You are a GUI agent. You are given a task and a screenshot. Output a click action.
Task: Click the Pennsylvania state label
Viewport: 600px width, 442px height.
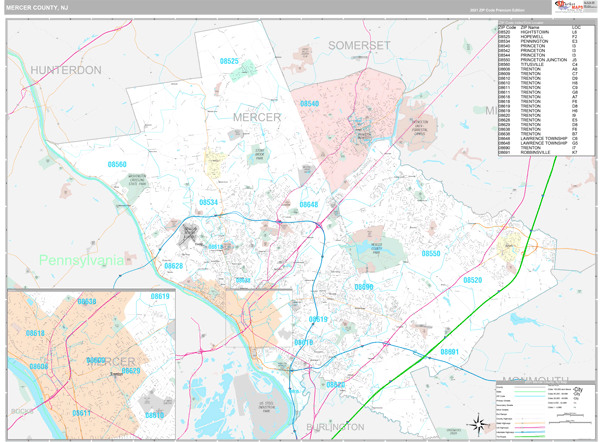pos(82,260)
